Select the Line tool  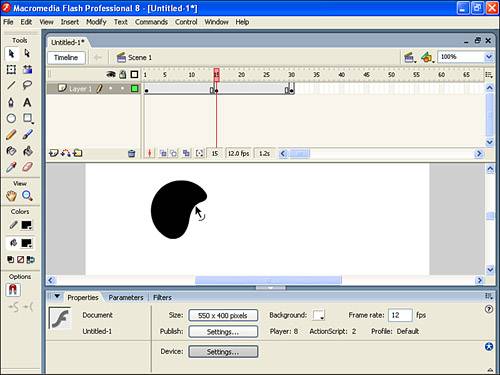coord(11,85)
